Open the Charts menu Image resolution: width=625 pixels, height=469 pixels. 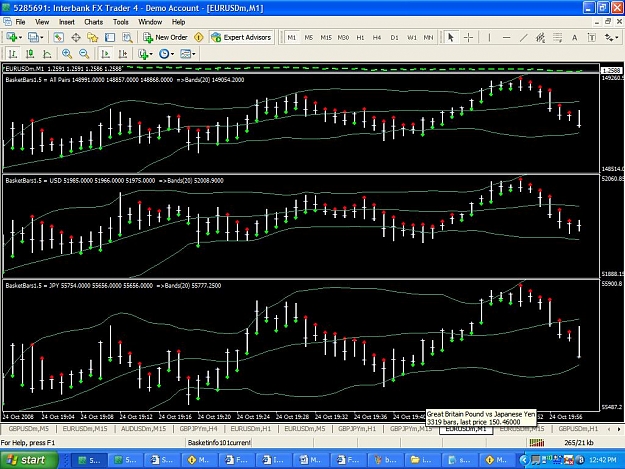(x=94, y=22)
